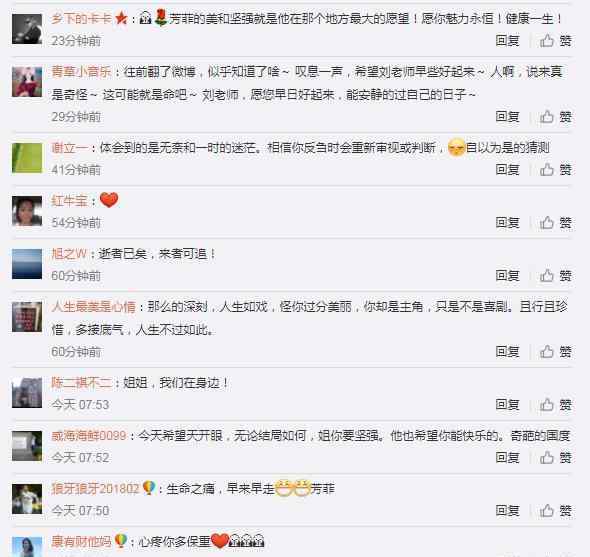The image size is (590, 557).
Task: Open 红牛宝's user profile link
Action: click(70, 201)
